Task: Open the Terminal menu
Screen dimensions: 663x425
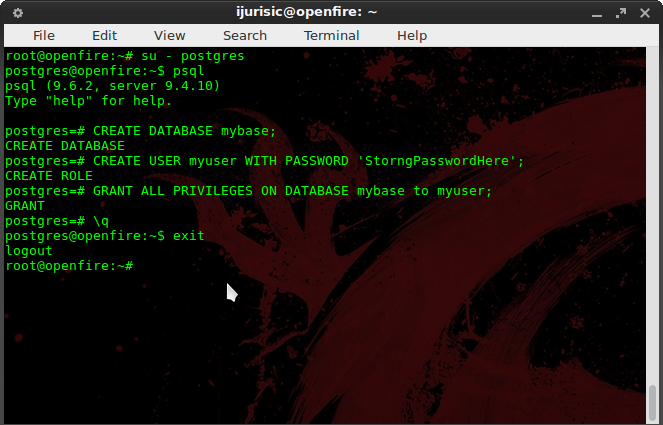Action: 332,36
